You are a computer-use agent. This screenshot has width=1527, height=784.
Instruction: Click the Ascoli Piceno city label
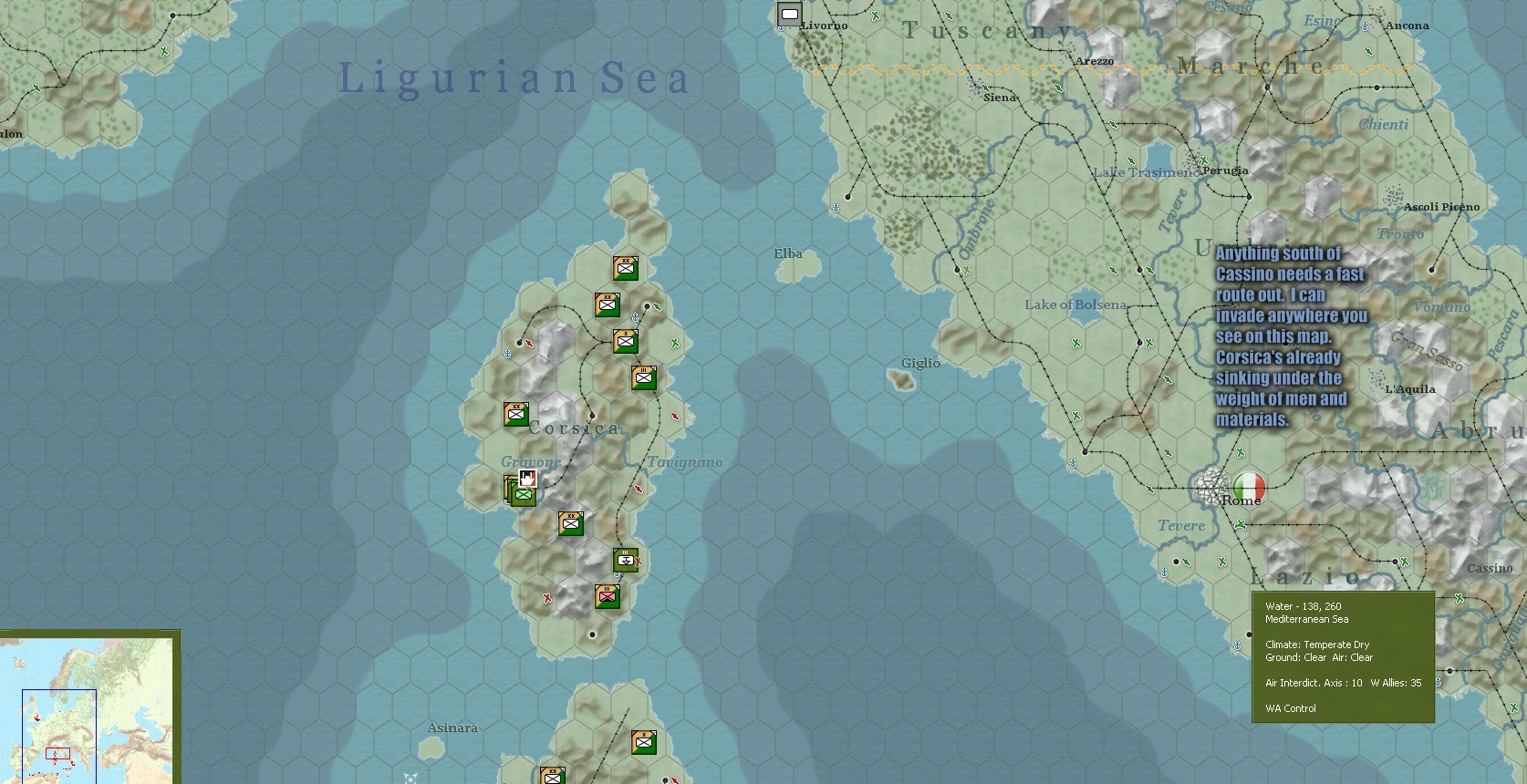click(x=1441, y=207)
